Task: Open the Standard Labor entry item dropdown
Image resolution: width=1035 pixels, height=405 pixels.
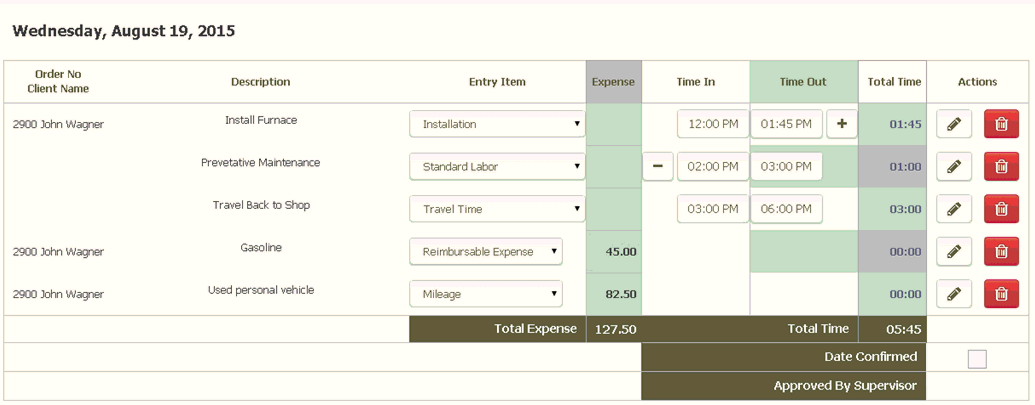Action: click(x=497, y=166)
